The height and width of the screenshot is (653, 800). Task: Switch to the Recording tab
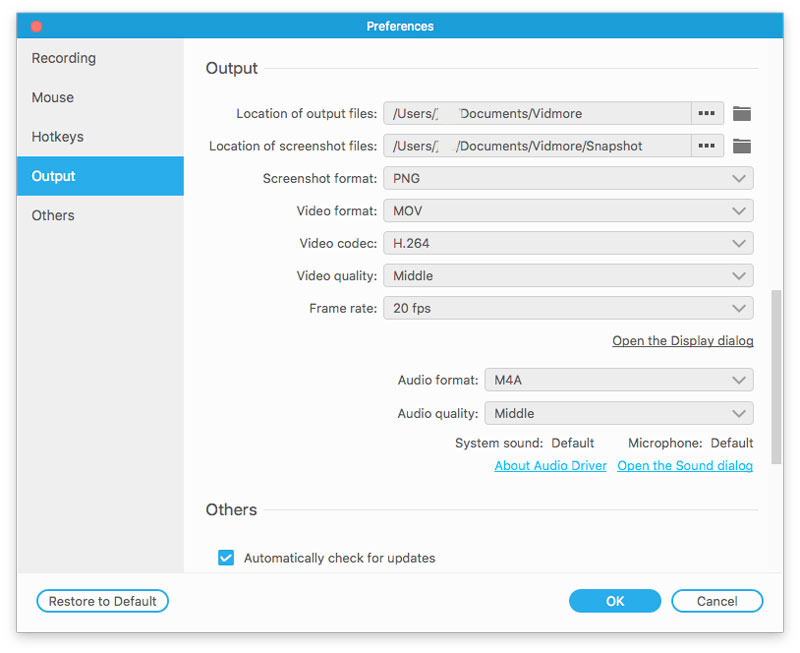click(x=64, y=58)
